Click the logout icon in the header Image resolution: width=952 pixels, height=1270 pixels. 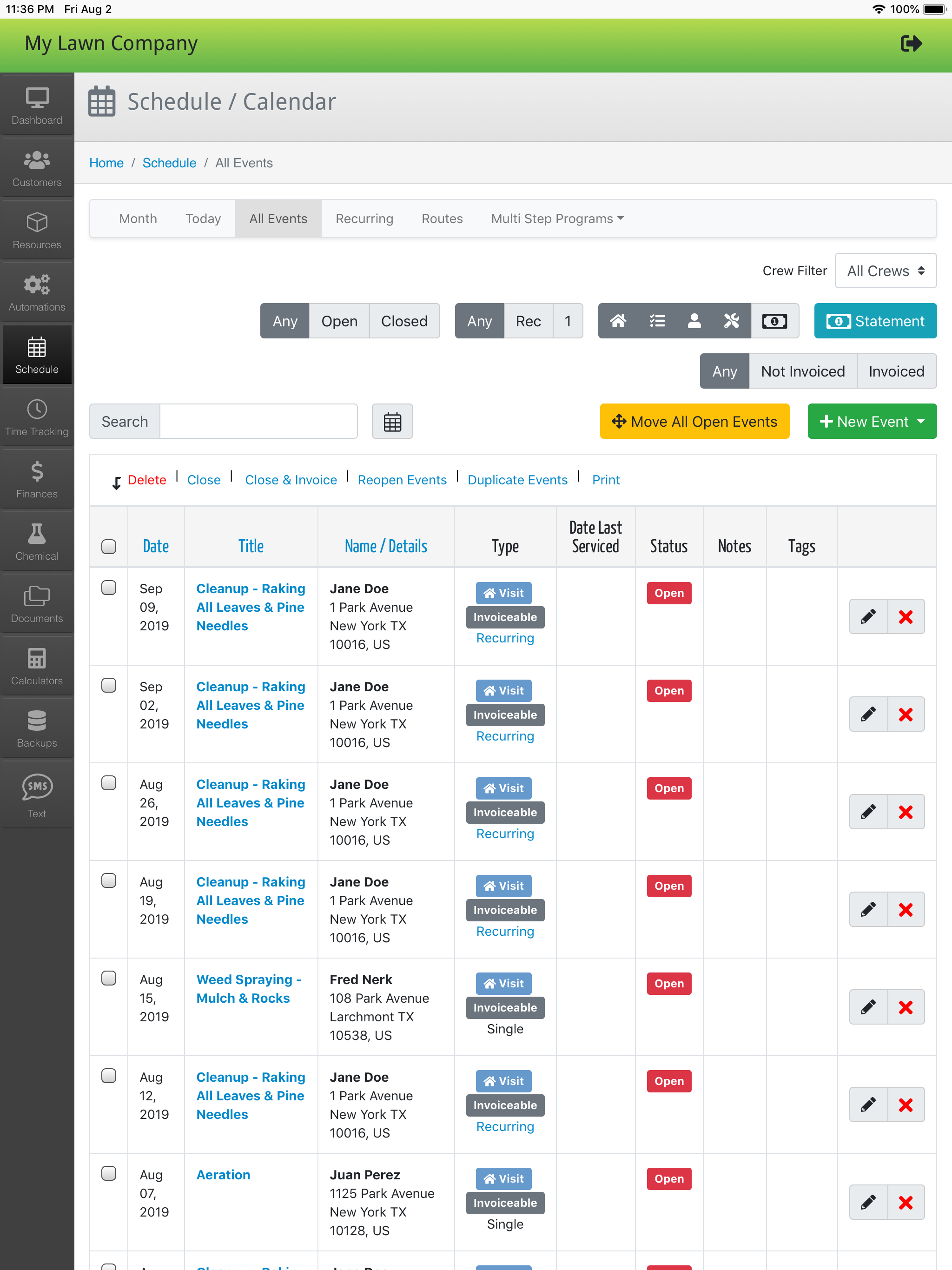(x=911, y=44)
